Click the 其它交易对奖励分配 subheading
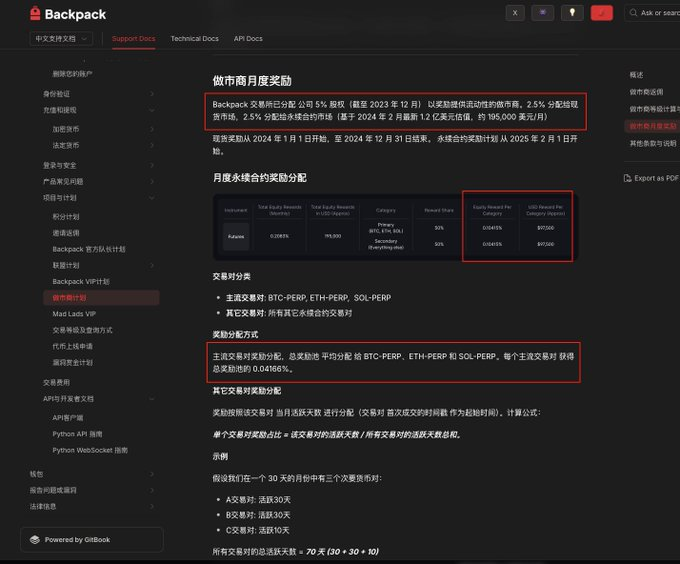Viewport: 680px width, 564px height. pos(247,391)
